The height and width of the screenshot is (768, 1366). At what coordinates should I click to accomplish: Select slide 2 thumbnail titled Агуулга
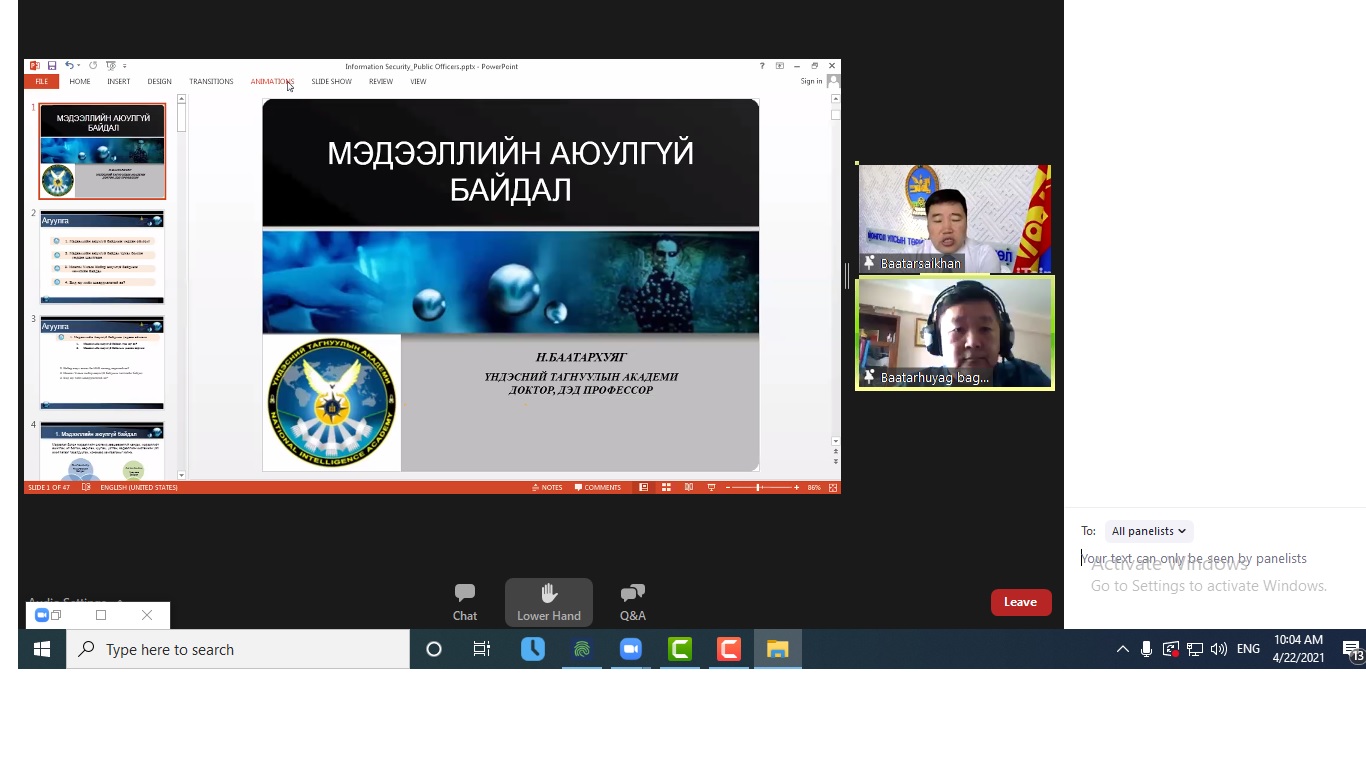coord(102,257)
